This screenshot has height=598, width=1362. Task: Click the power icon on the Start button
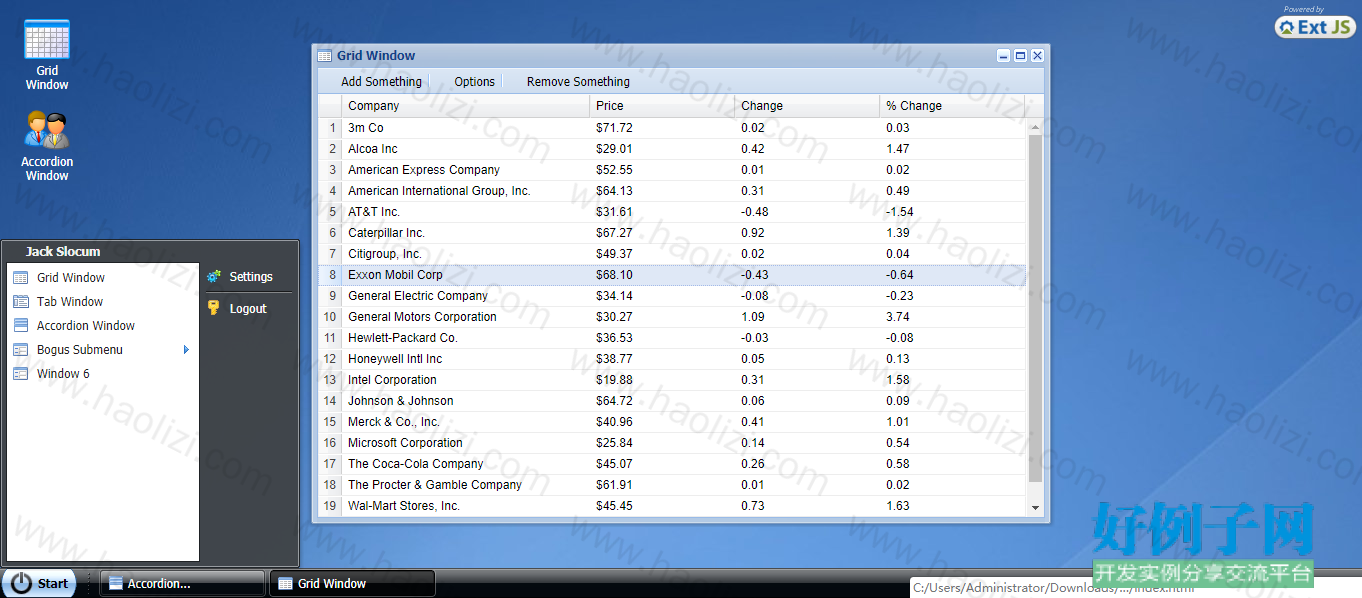(22, 583)
